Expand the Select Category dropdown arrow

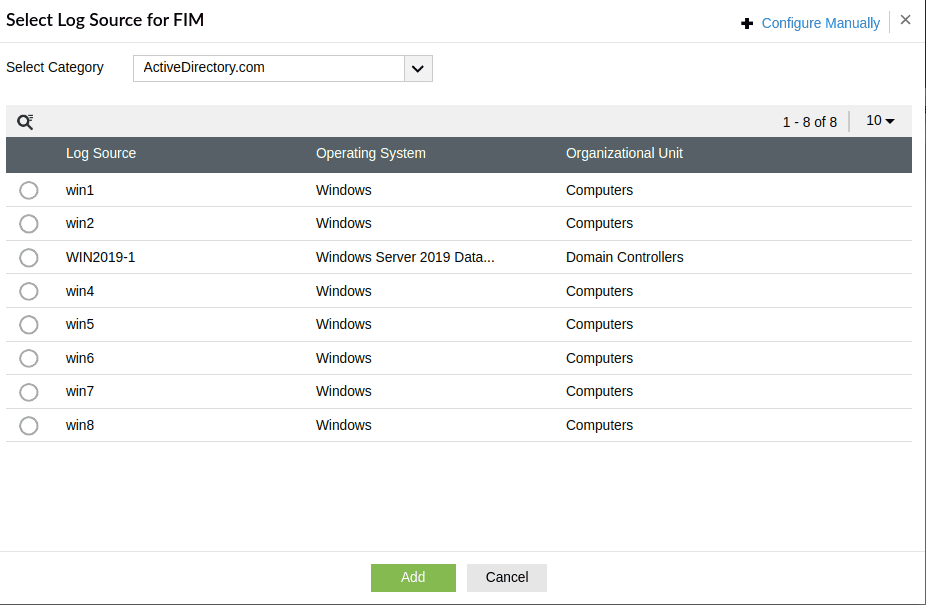point(418,68)
